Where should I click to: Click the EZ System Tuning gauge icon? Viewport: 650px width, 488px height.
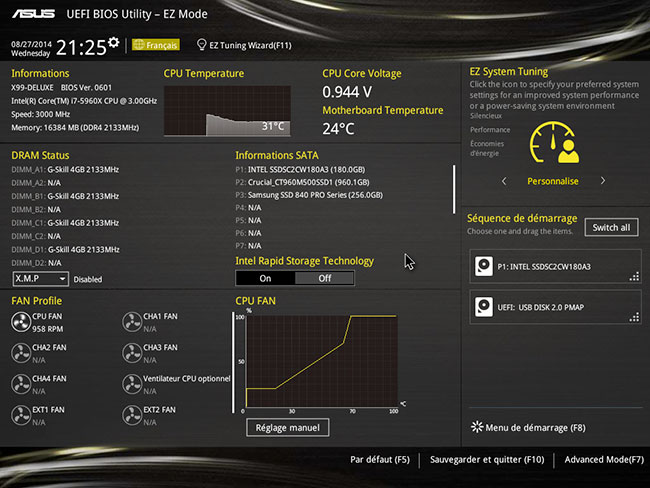click(x=553, y=146)
